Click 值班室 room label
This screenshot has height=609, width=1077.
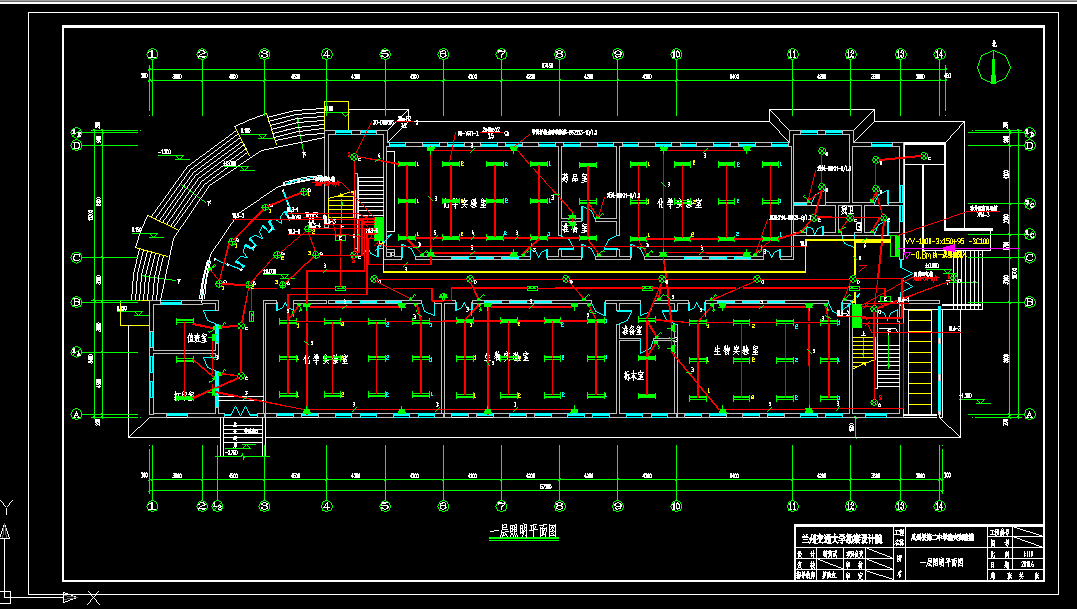(198, 338)
